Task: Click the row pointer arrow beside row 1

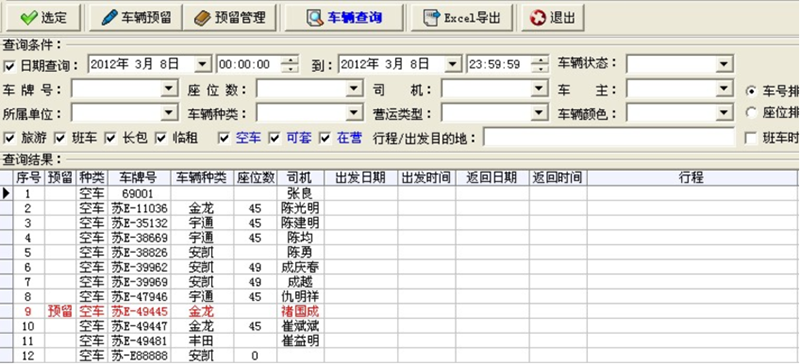Action: [6, 193]
